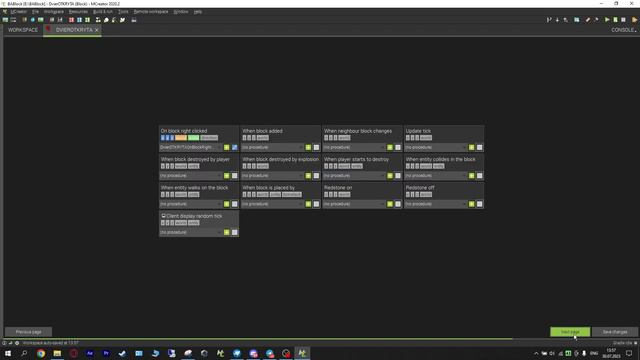
Task: Open Windows notification center
Action: pos(629,353)
